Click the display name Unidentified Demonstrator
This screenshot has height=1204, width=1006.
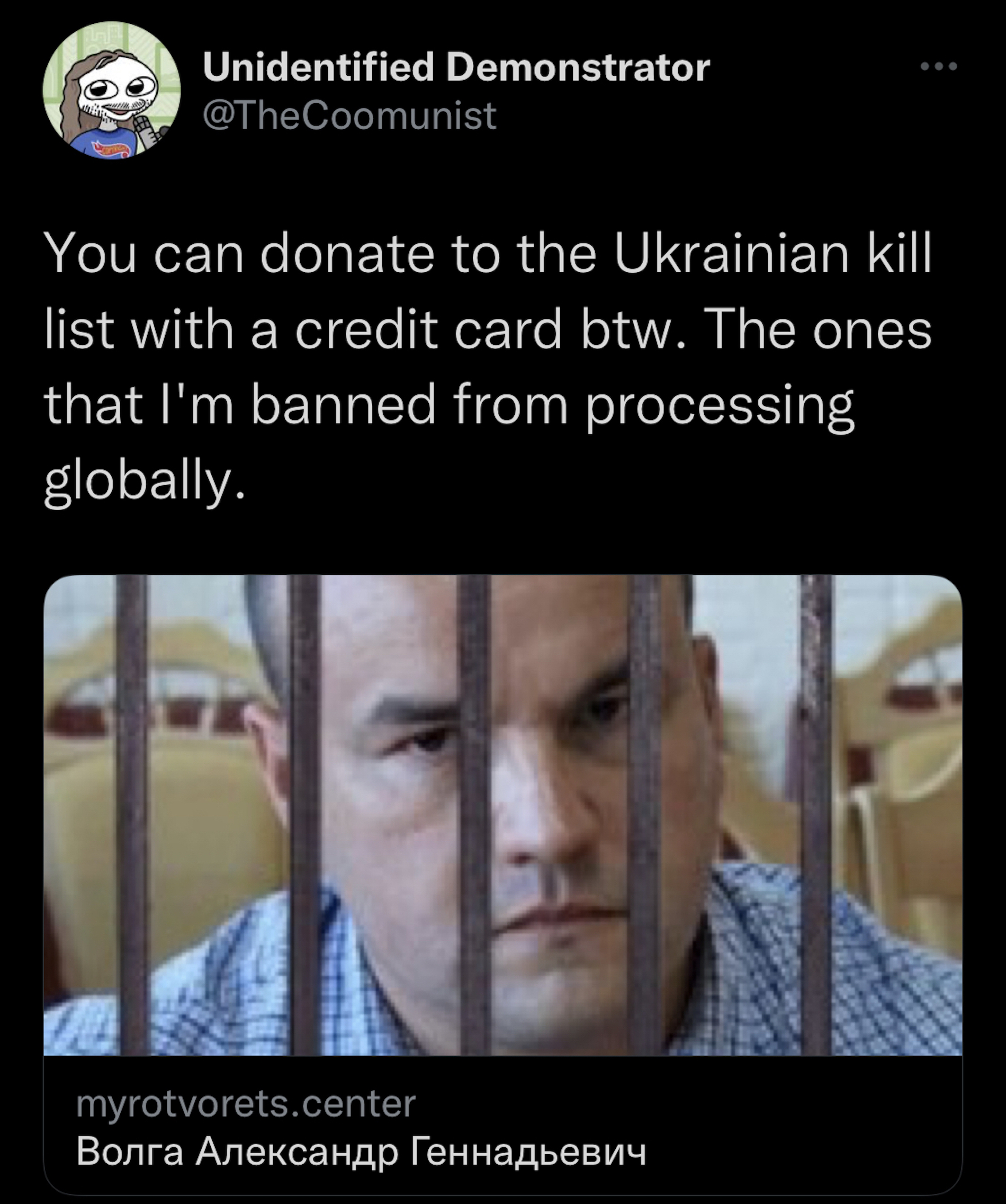456,67
